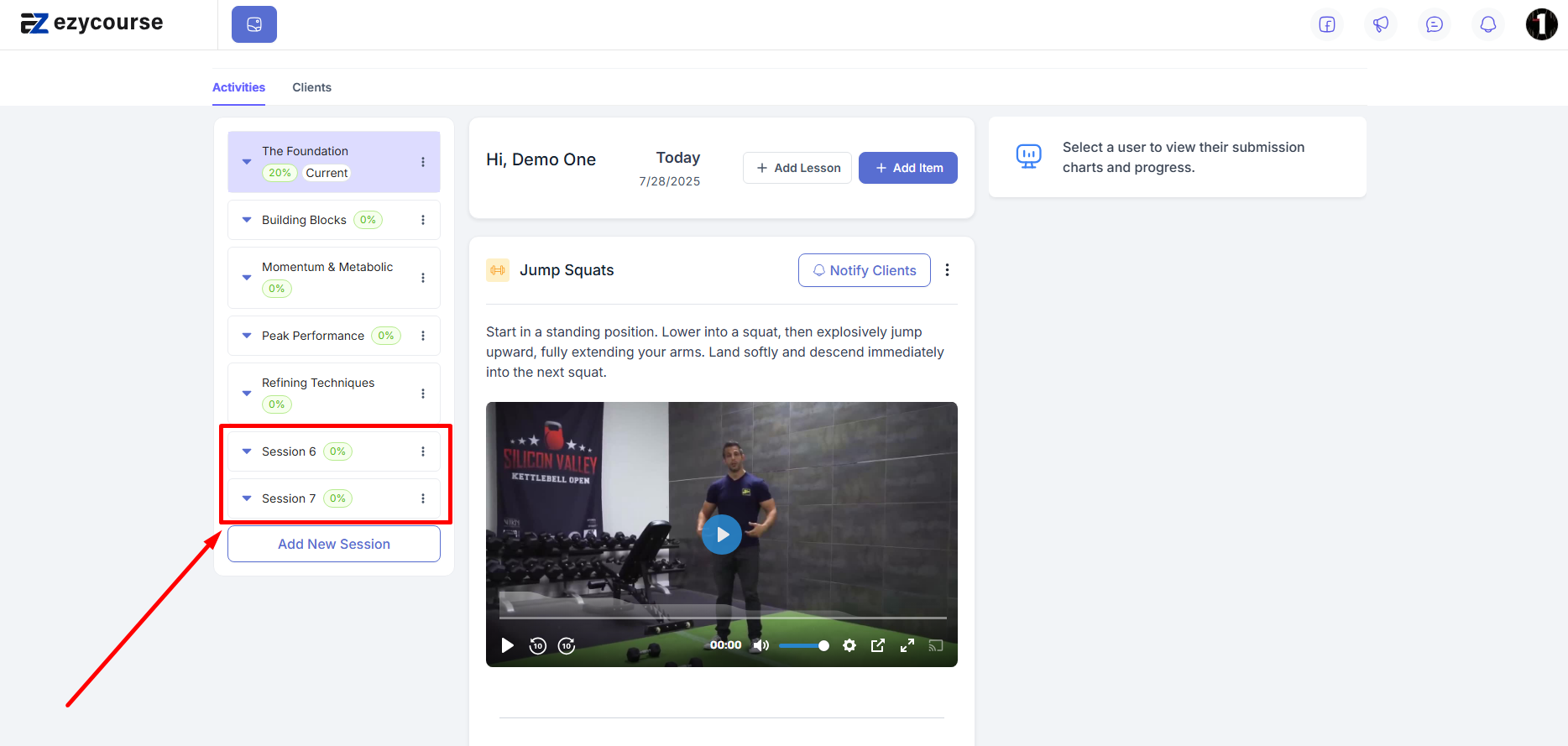Click the video progress bar
Viewport: 1568px width, 746px height.
[723, 618]
